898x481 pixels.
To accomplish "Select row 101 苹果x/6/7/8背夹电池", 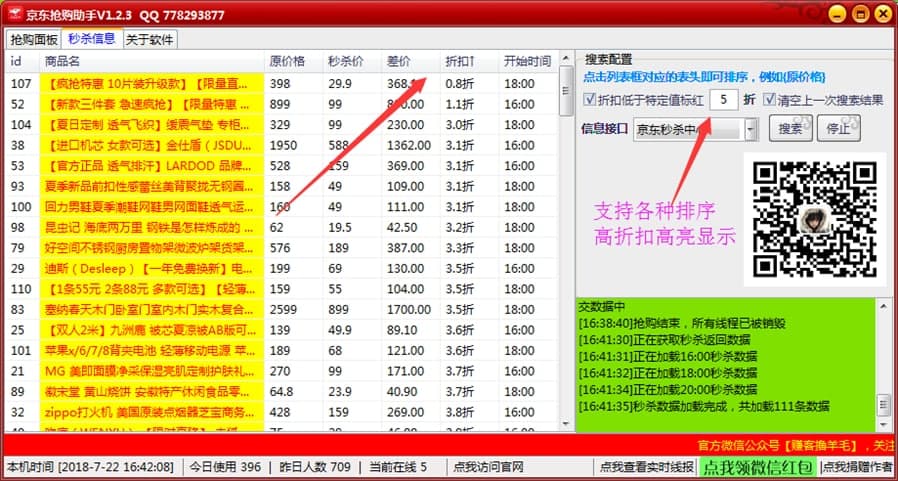I will coord(281,350).
